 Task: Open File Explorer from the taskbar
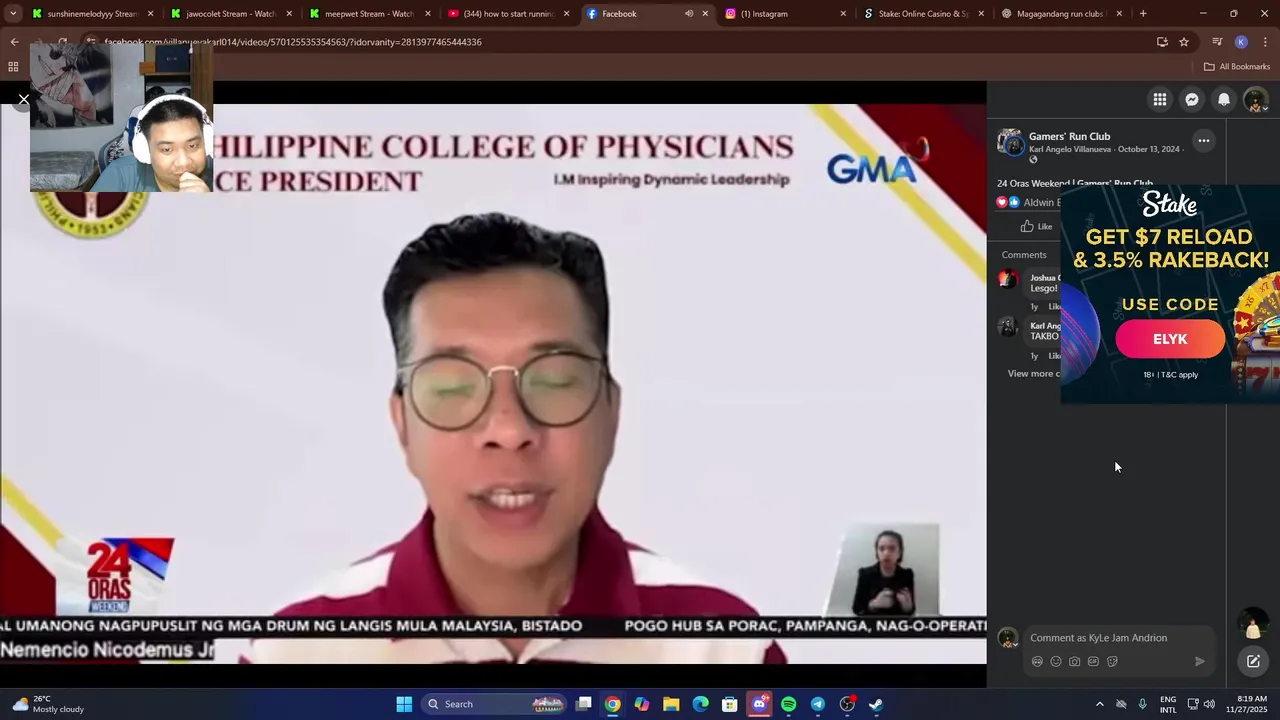pos(671,704)
